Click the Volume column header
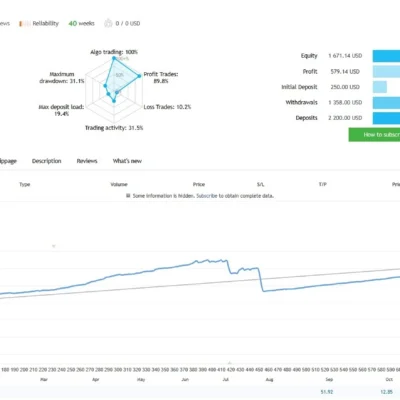Image resolution: width=400 pixels, height=400 pixels. (119, 184)
